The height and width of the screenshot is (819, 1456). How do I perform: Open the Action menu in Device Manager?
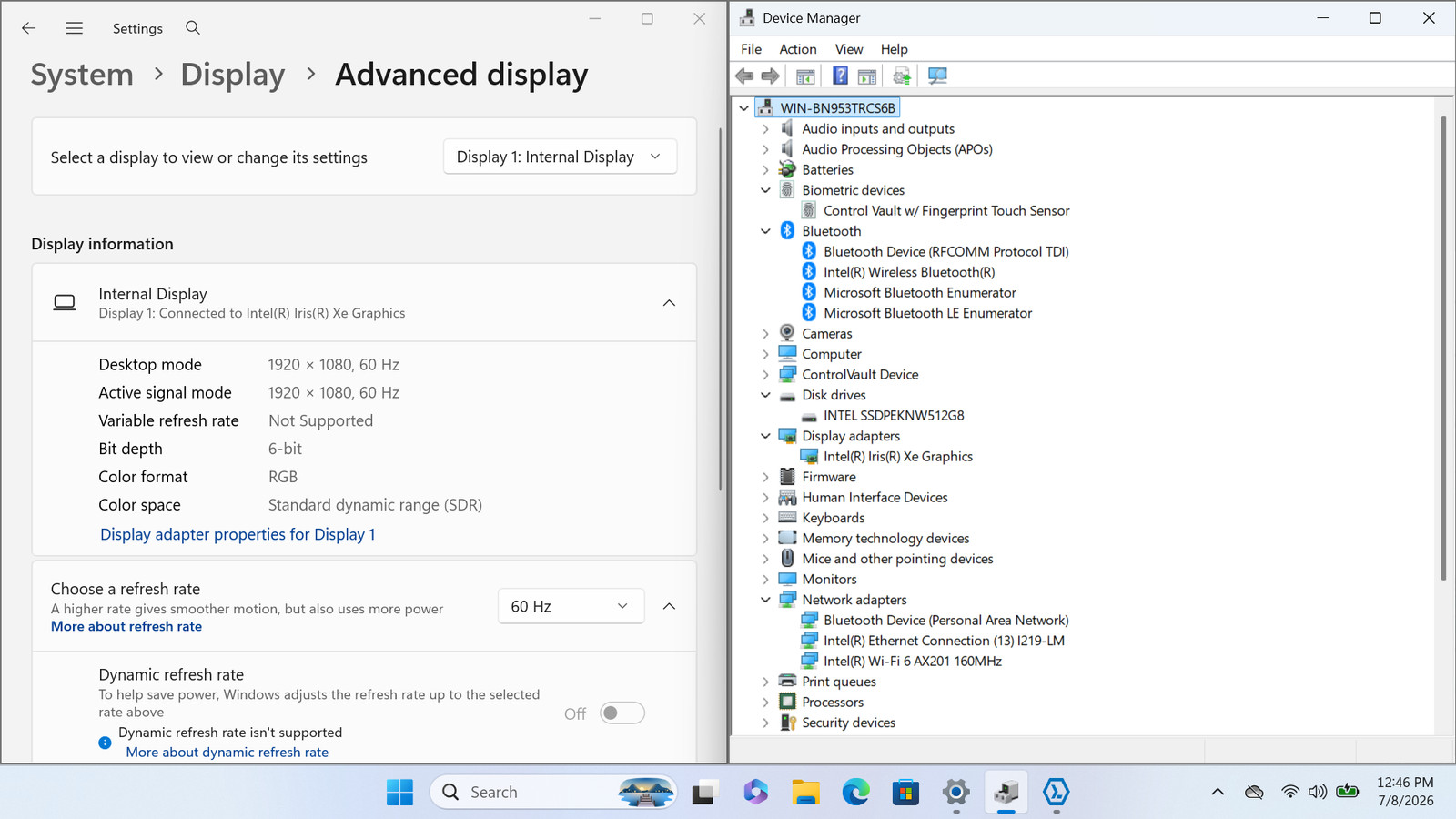(x=797, y=49)
